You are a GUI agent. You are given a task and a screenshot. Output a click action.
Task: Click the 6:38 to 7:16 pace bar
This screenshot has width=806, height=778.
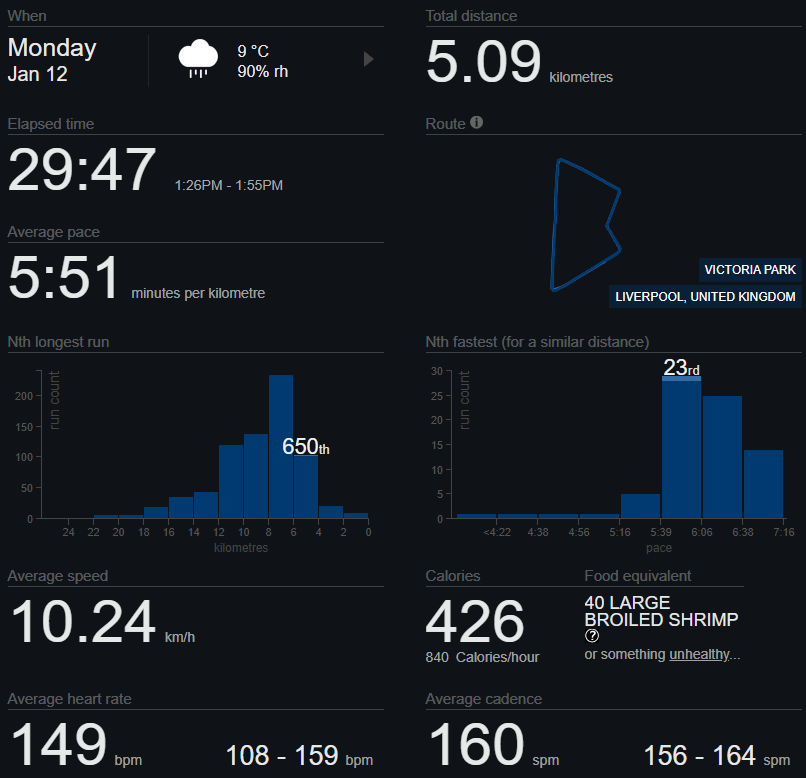[763, 483]
